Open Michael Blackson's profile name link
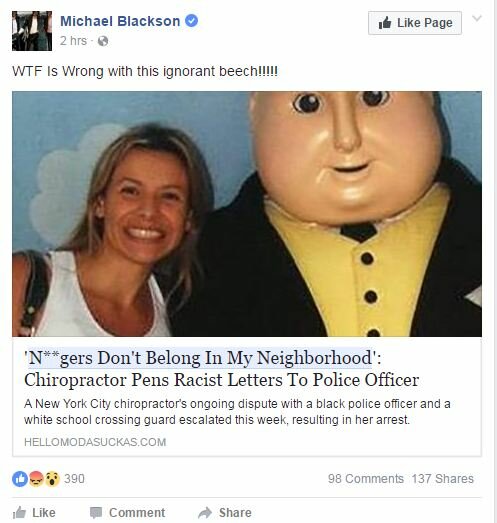 pos(120,21)
